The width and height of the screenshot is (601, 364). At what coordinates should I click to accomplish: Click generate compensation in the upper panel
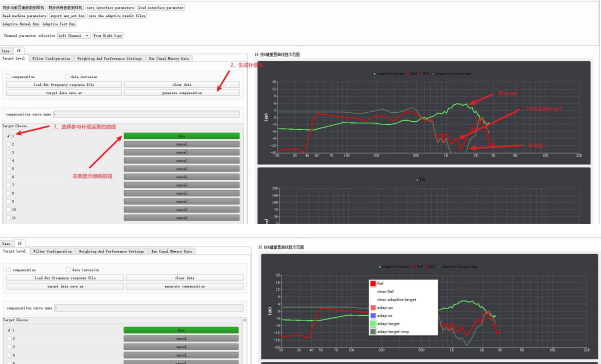[x=182, y=93]
